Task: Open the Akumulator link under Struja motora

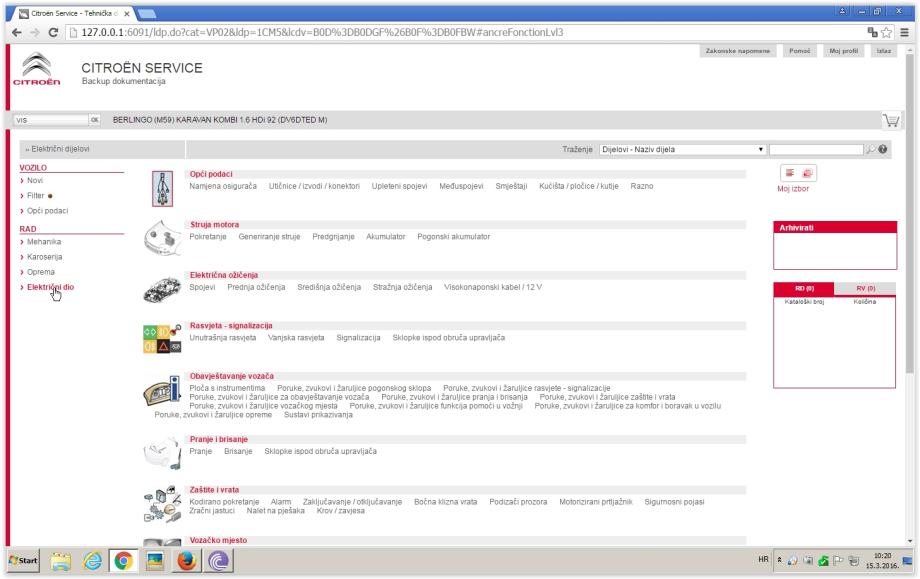Action: point(385,237)
